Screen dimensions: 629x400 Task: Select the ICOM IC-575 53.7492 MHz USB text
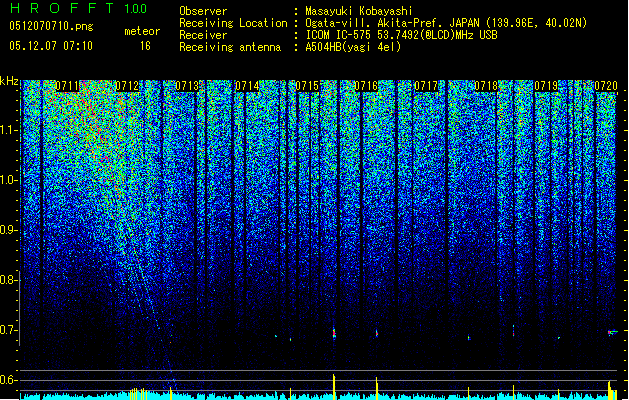pos(401,35)
